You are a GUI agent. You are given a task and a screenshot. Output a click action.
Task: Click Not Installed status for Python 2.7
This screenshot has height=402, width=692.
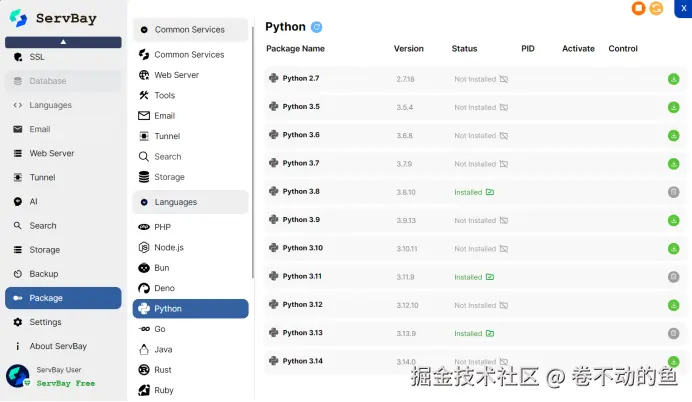tap(481, 79)
